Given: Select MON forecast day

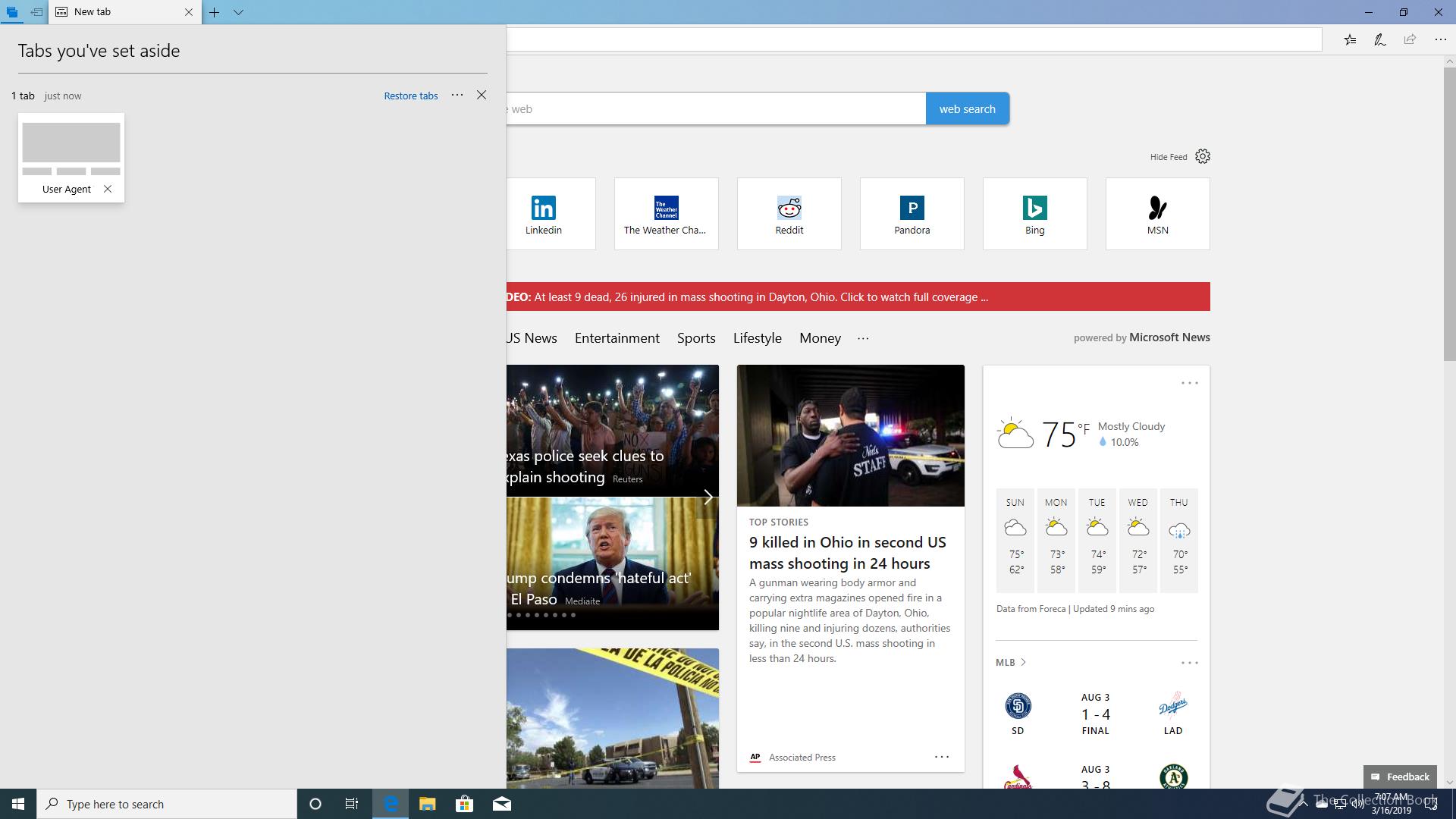Looking at the screenshot, I should click(x=1056, y=540).
